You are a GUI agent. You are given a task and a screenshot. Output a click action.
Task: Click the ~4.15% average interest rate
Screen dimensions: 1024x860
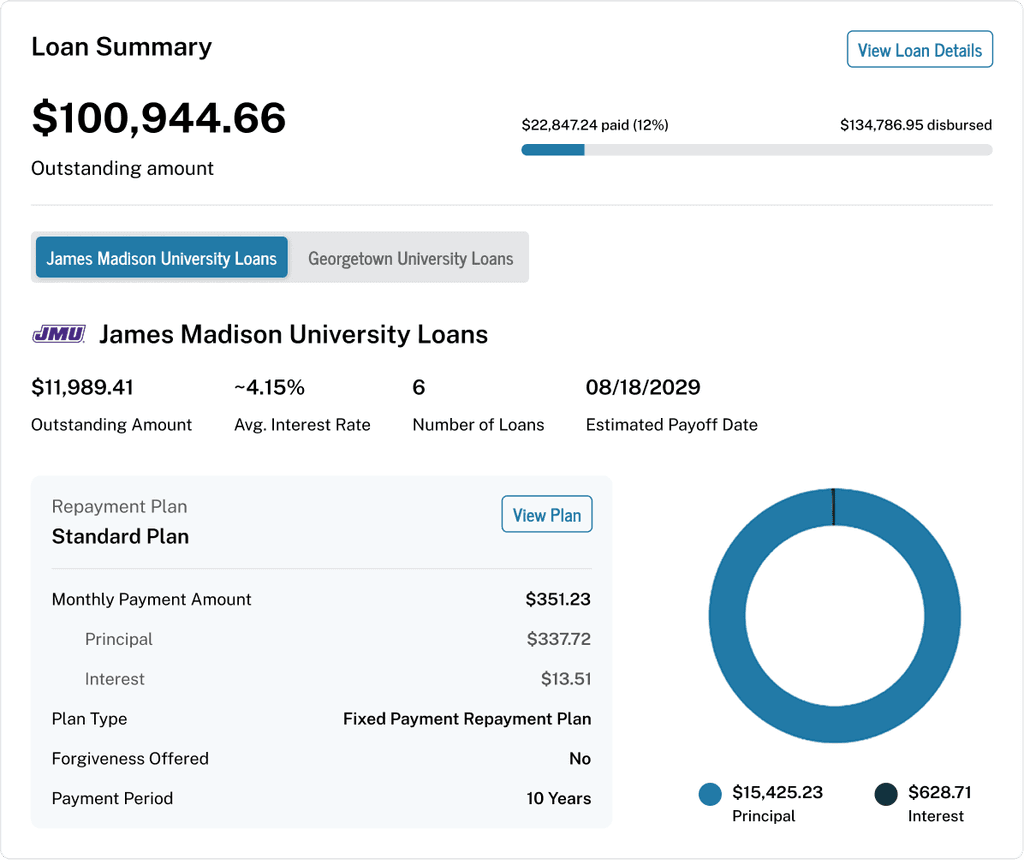269,387
